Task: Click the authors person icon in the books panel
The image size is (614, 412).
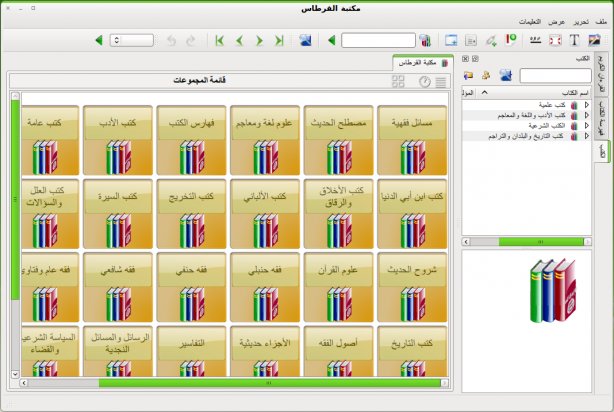Action: click(x=486, y=75)
